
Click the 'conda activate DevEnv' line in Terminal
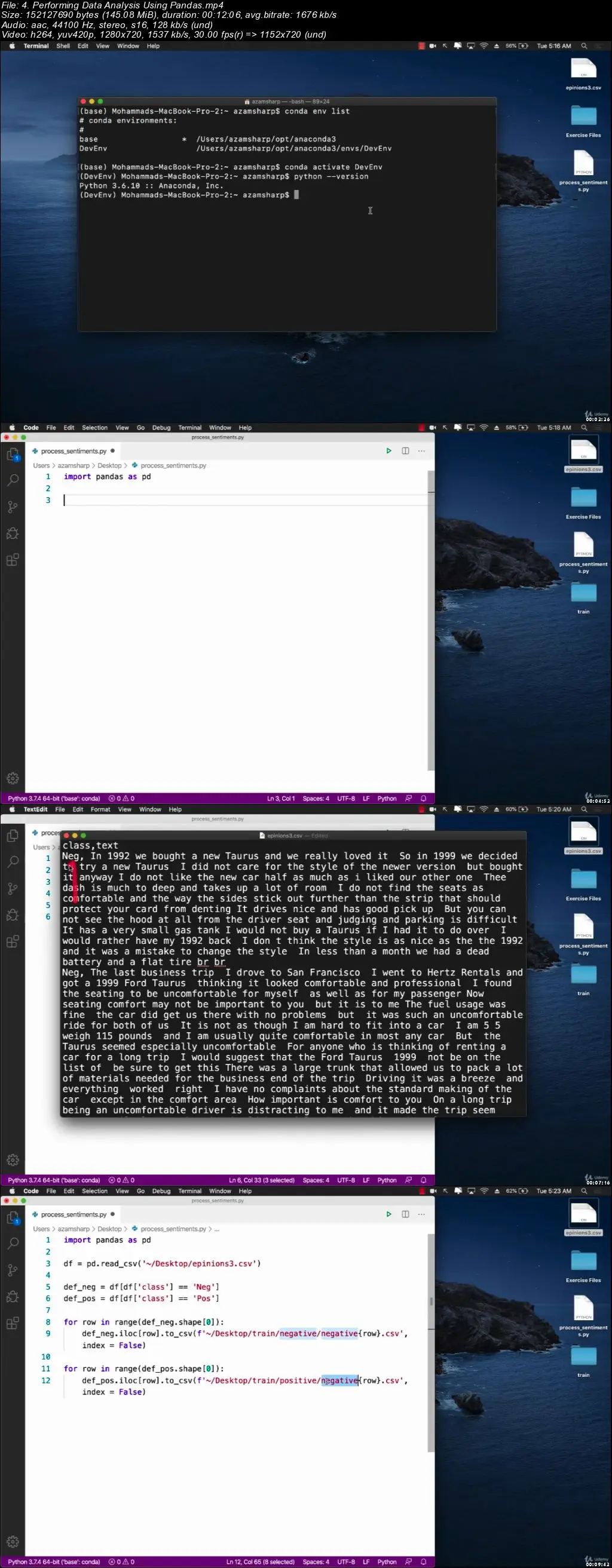(x=231, y=167)
